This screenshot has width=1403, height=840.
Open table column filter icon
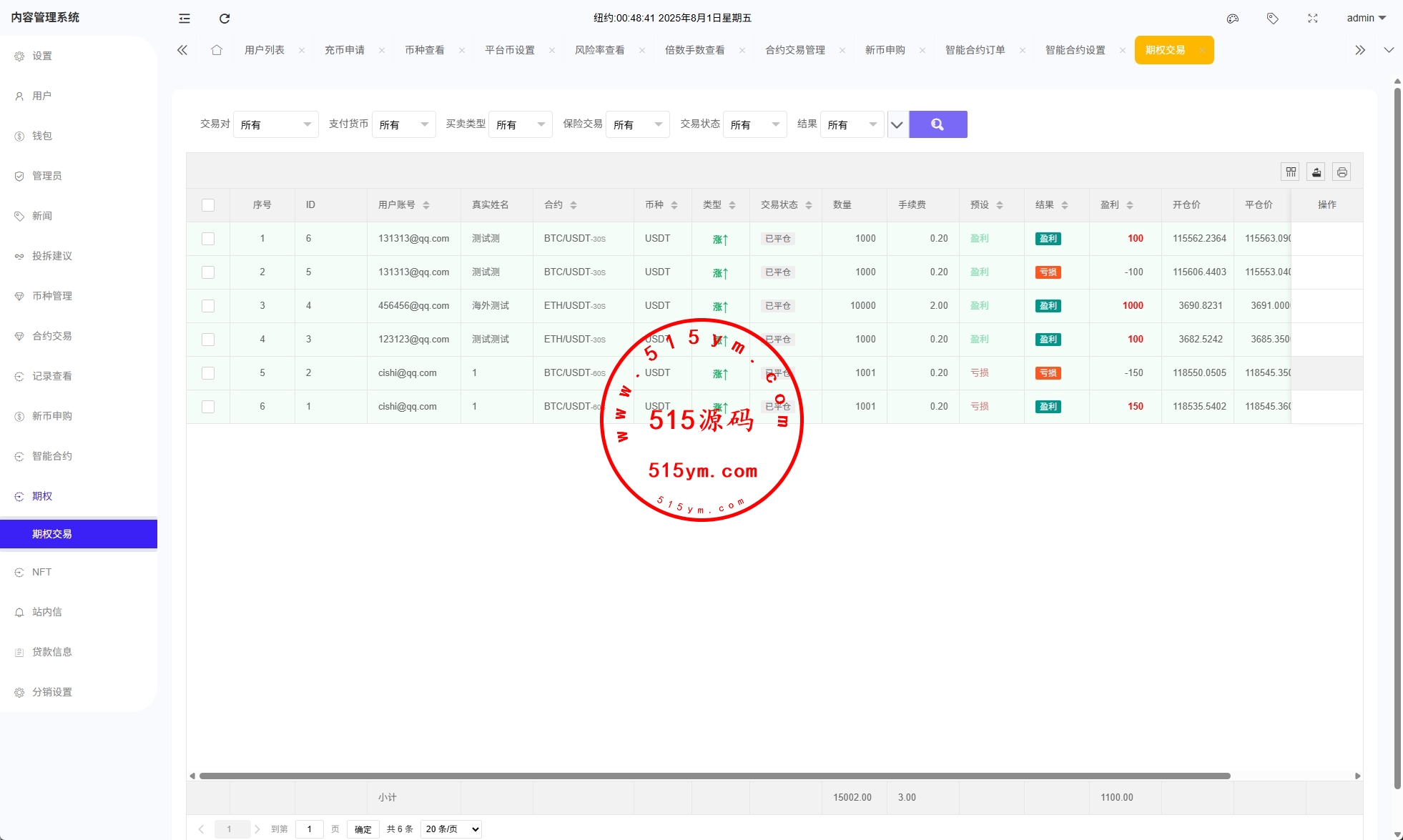[1291, 172]
